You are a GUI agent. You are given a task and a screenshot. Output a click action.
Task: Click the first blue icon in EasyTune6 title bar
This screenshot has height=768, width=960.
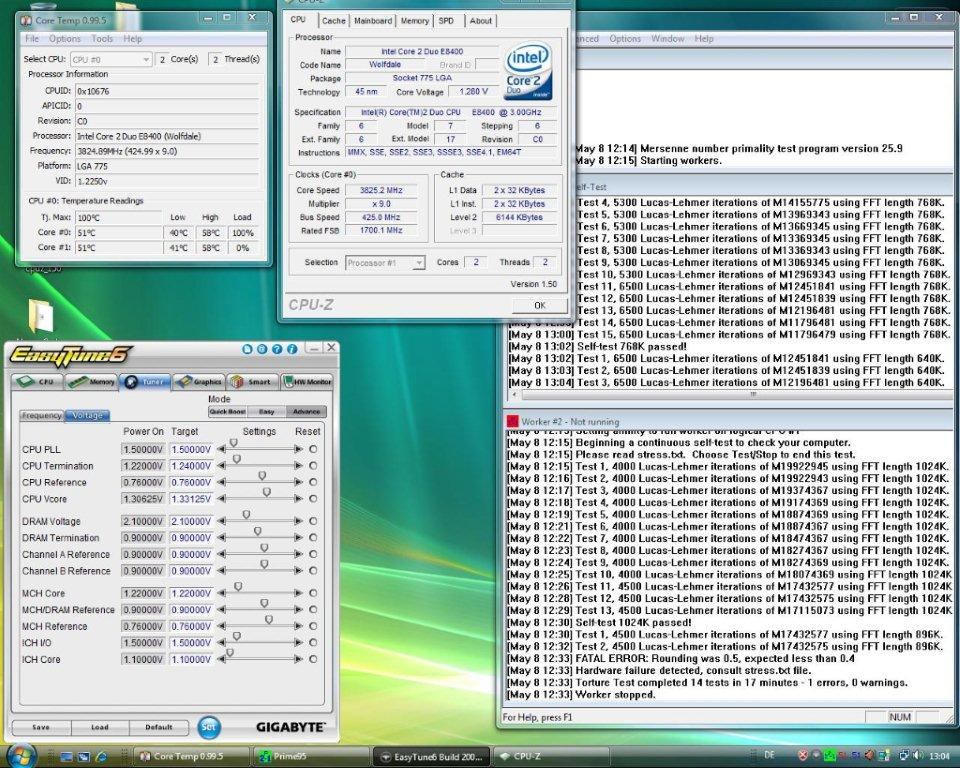247,349
